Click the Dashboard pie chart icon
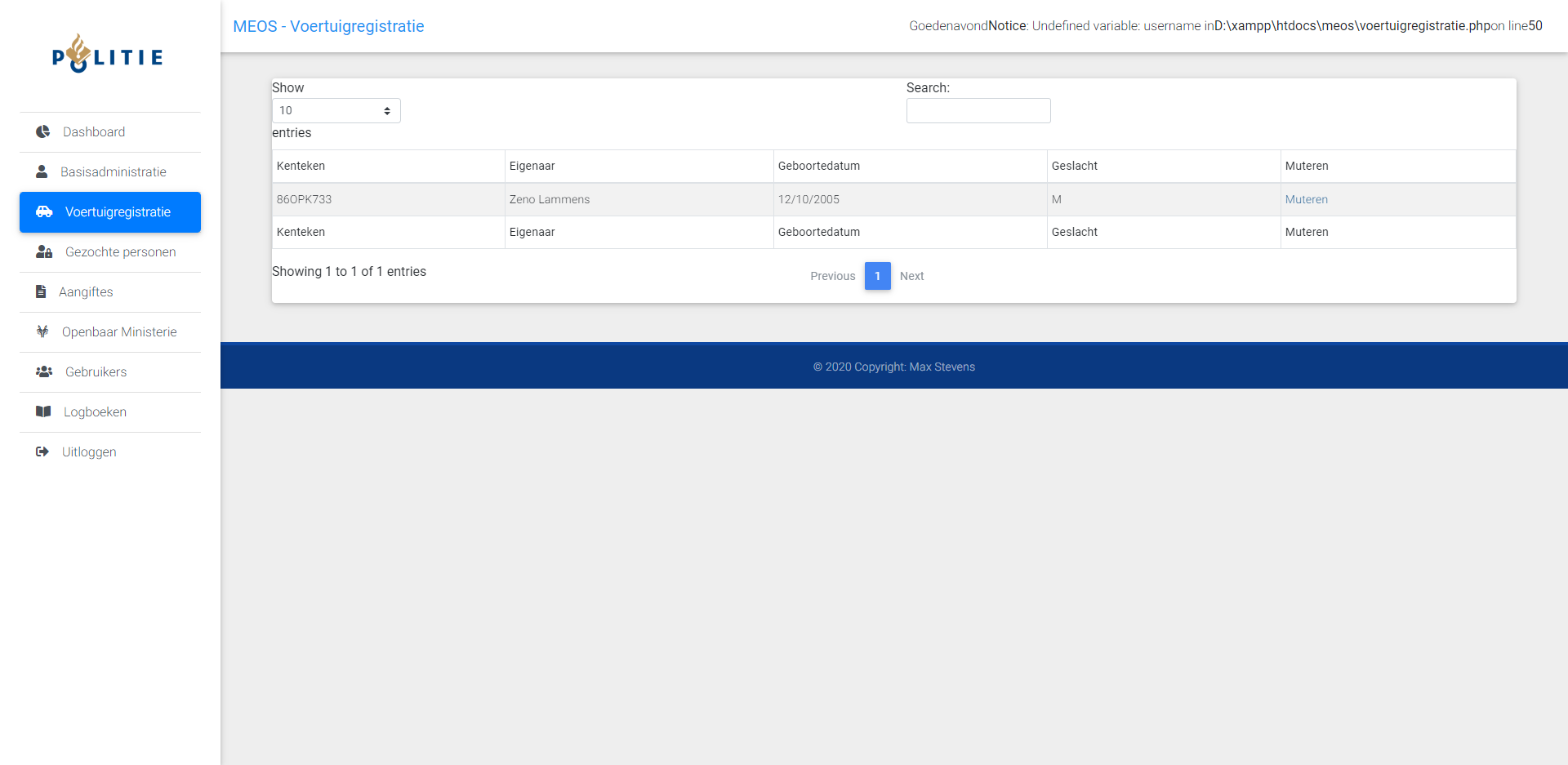1568x765 pixels. (43, 131)
